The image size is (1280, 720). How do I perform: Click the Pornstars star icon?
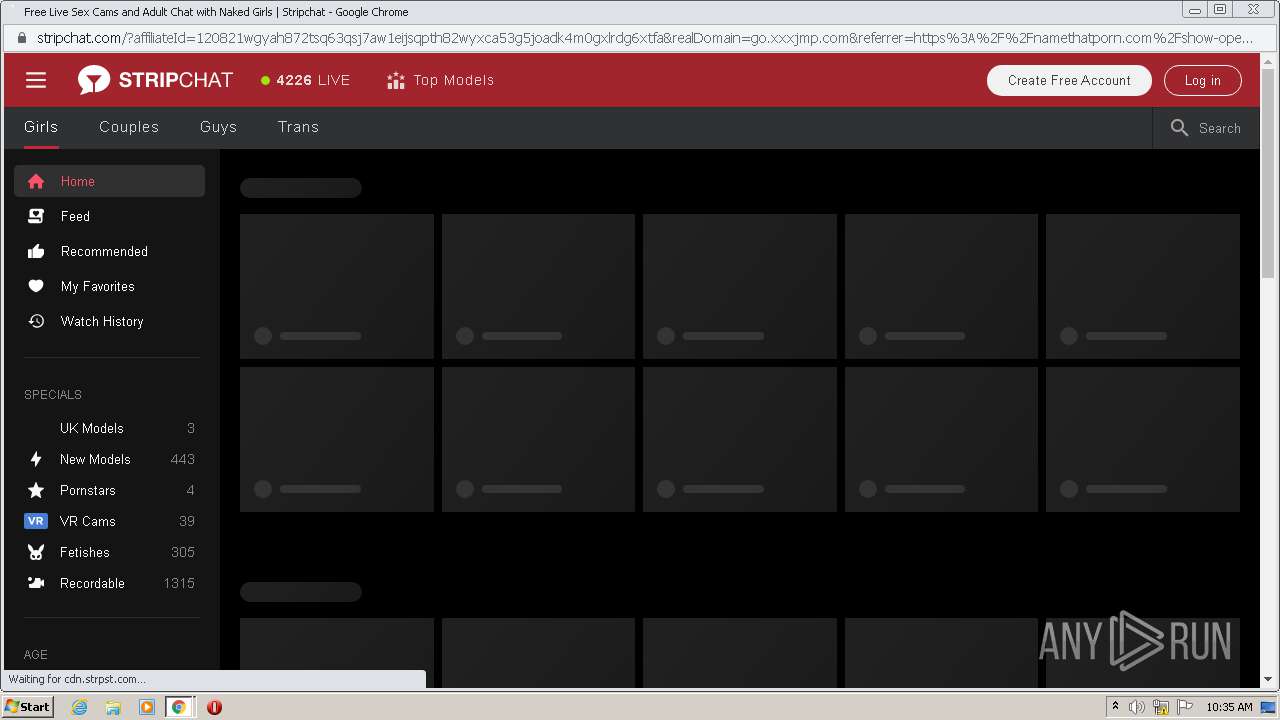tap(36, 490)
